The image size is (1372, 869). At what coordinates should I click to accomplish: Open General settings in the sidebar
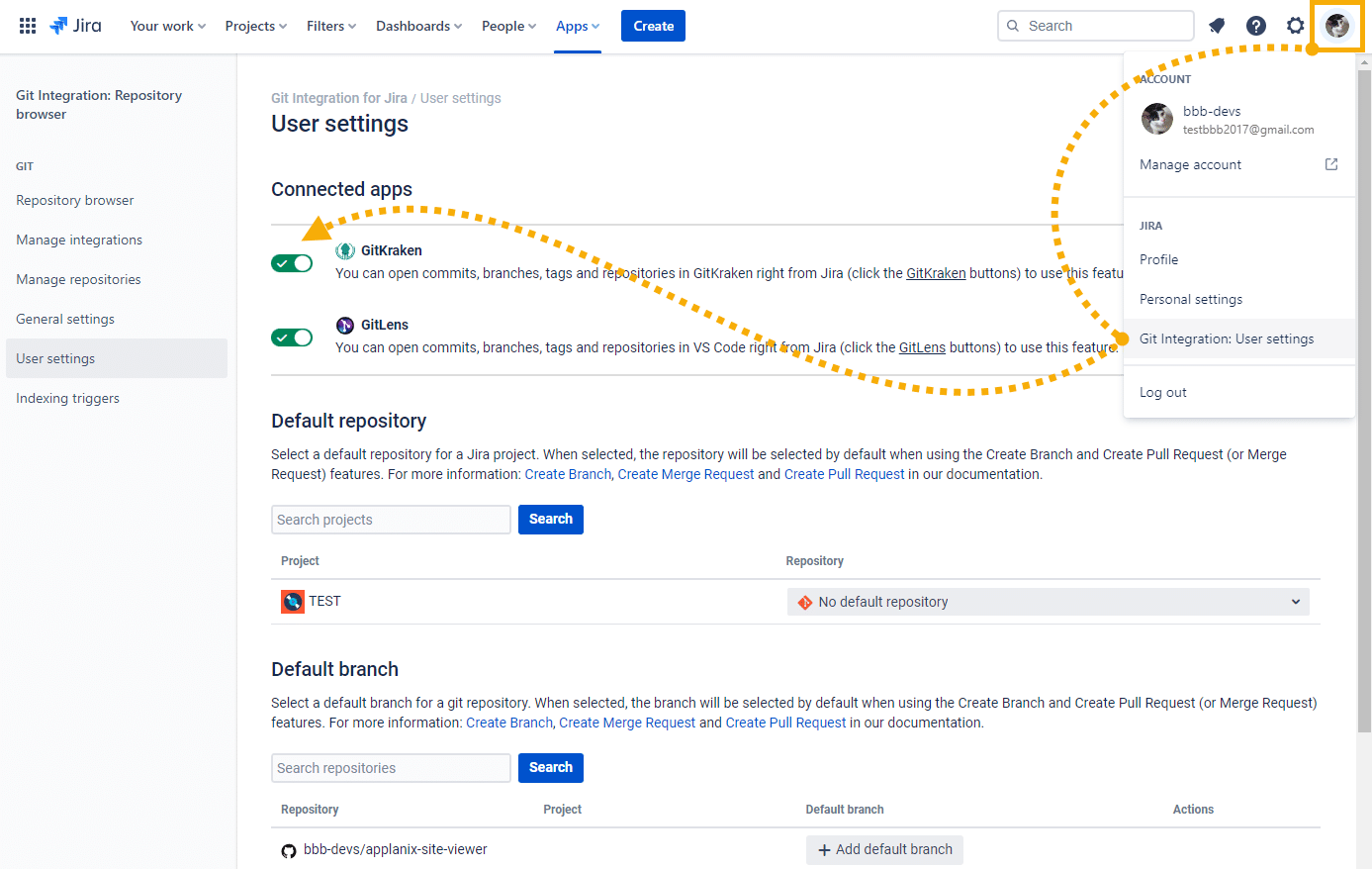click(x=117, y=319)
